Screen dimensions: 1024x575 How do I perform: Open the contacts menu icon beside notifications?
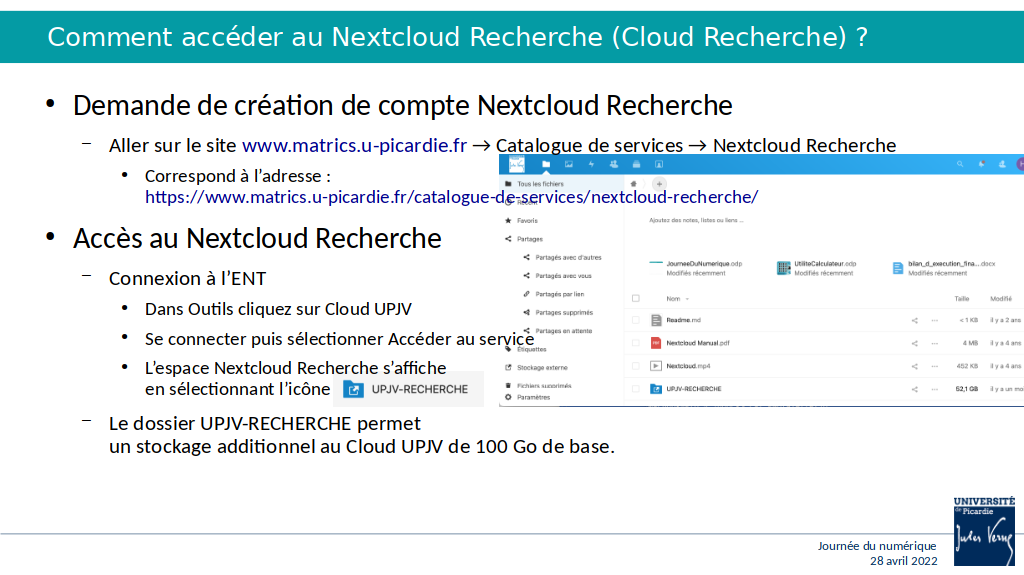1002,164
